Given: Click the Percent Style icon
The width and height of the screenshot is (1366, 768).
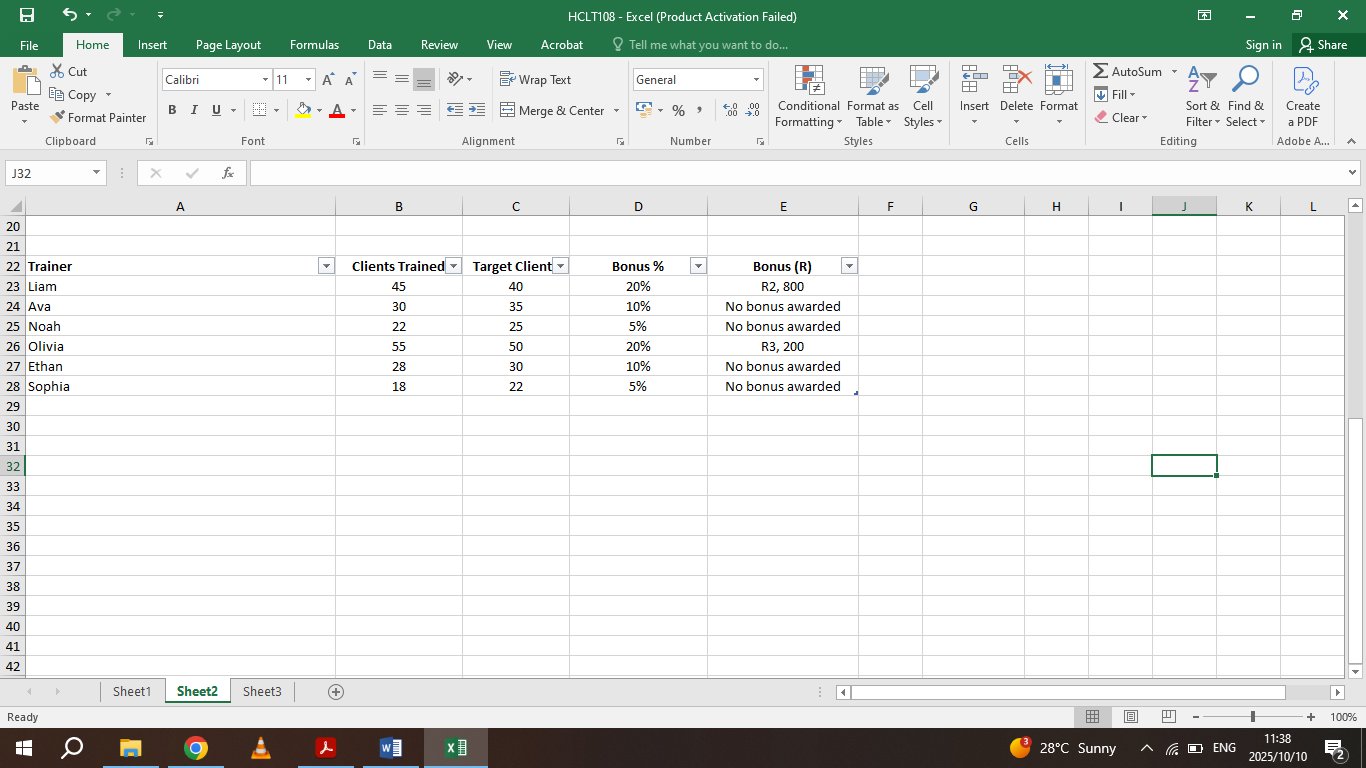Looking at the screenshot, I should coord(678,111).
